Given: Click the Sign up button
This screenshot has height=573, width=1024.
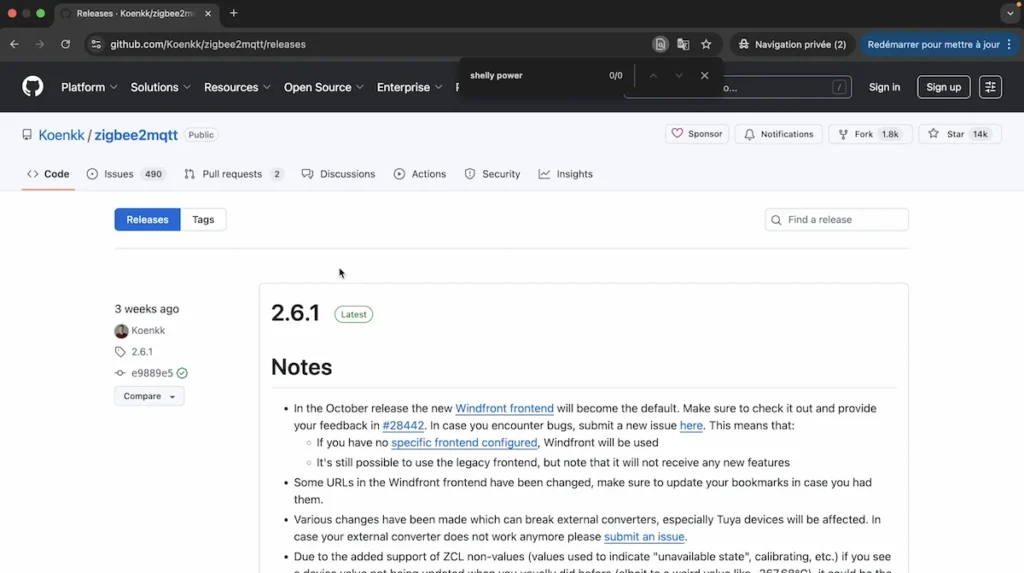Looking at the screenshot, I should [x=943, y=87].
